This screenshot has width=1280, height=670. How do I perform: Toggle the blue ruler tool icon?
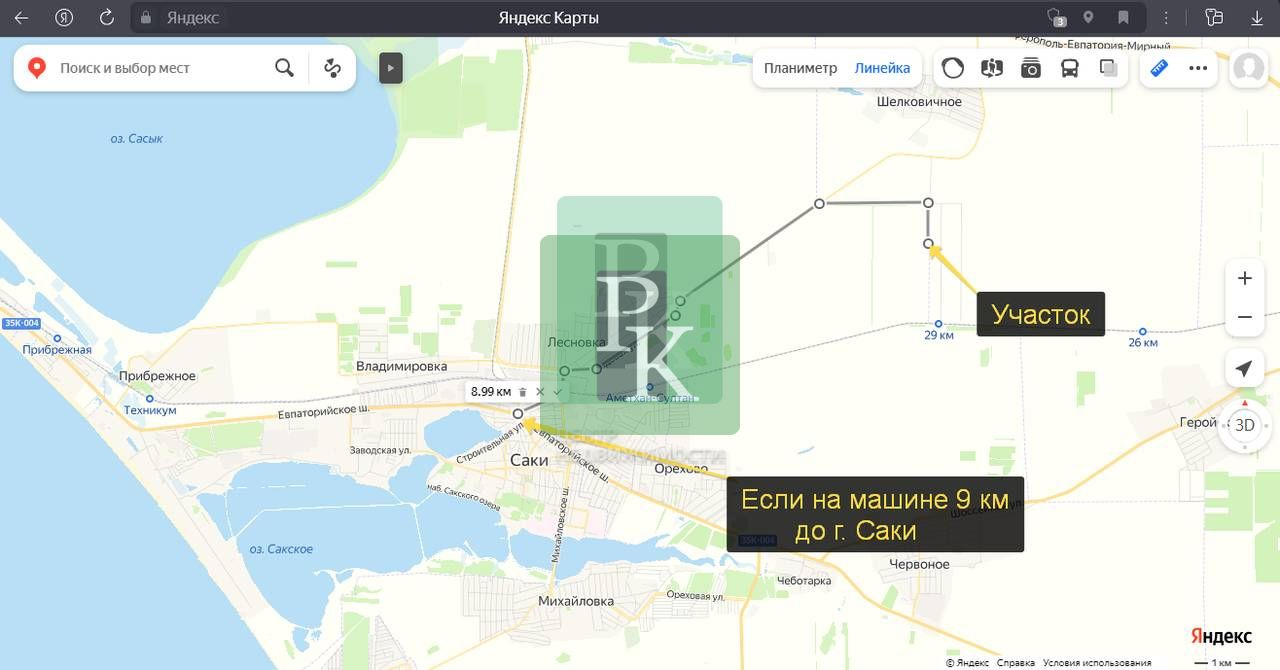click(x=1159, y=68)
